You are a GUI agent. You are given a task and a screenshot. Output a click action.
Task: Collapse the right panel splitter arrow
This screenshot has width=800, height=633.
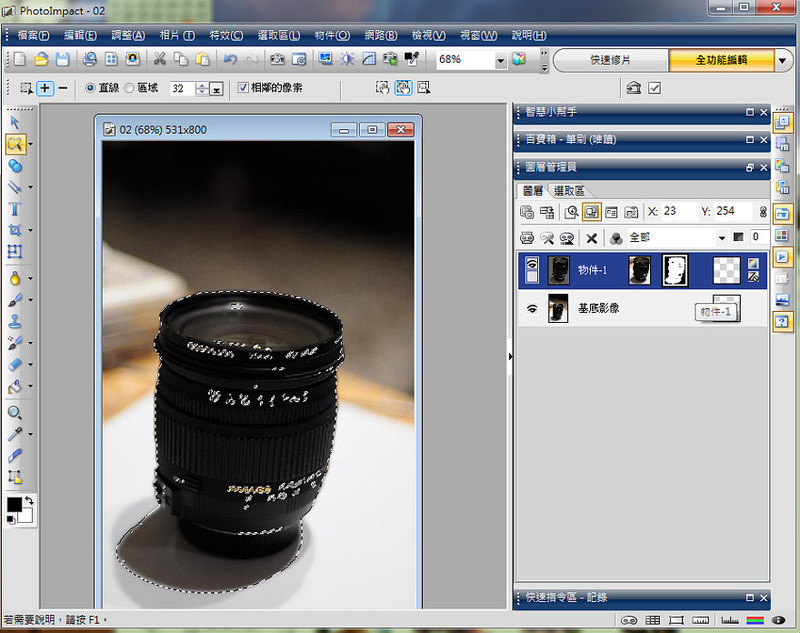[510, 357]
